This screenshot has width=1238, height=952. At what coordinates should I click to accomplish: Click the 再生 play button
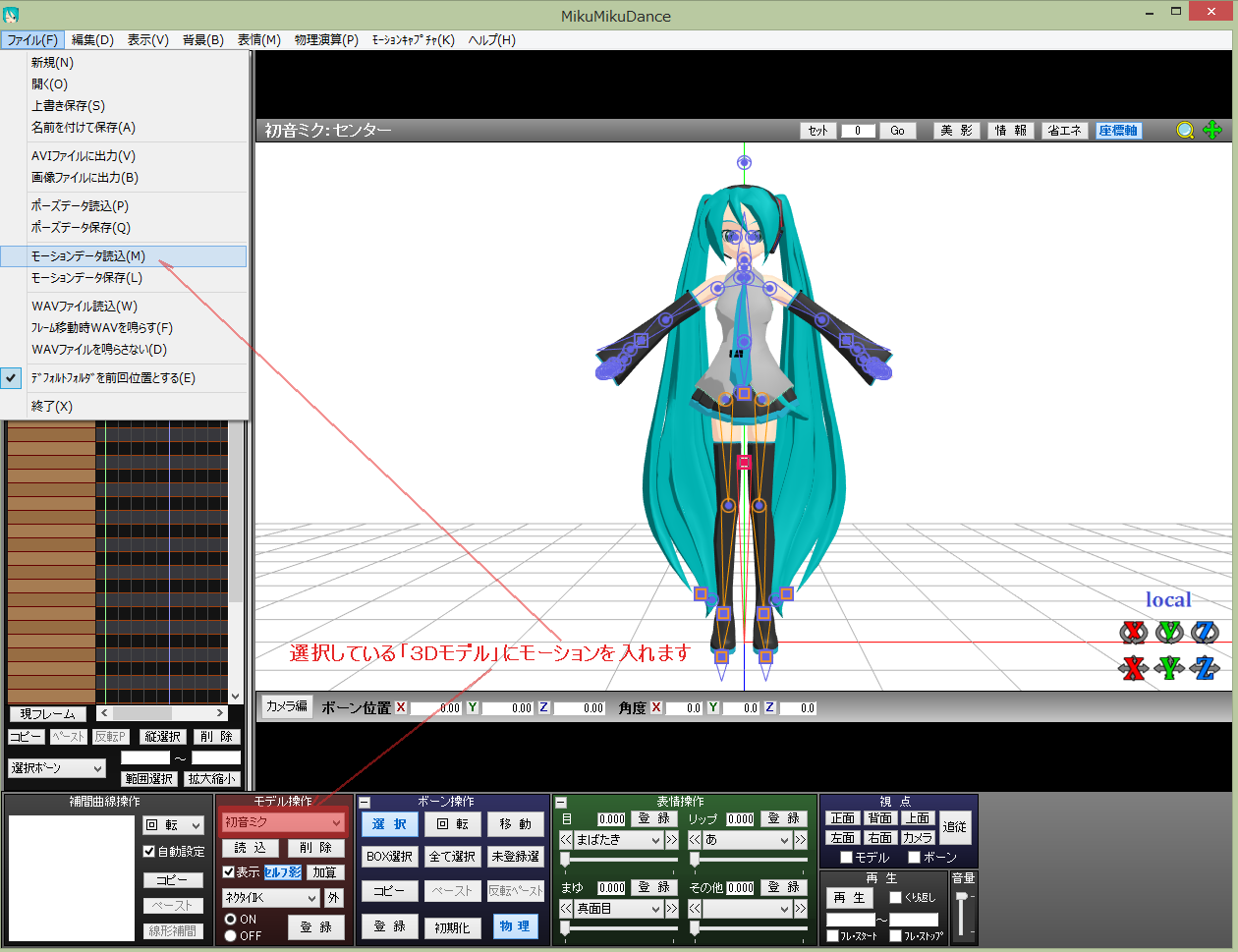(x=849, y=898)
